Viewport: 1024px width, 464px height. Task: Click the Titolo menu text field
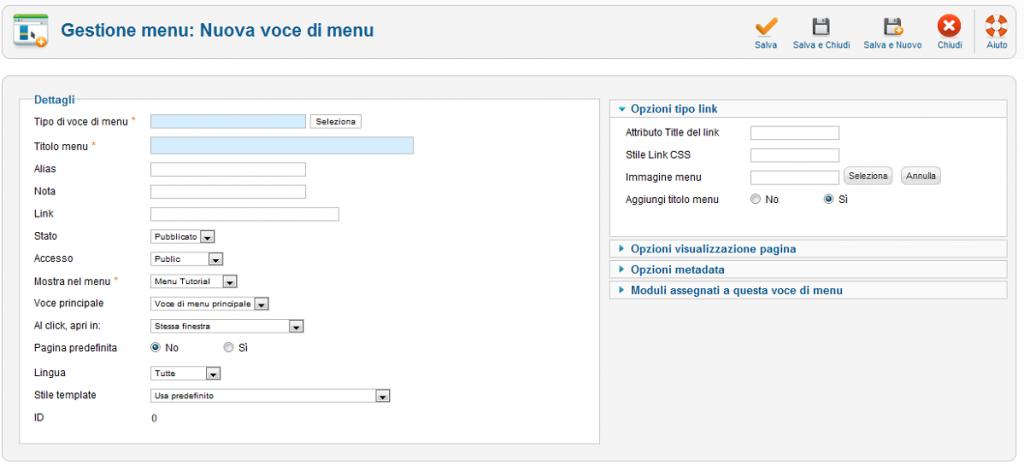tap(282, 146)
